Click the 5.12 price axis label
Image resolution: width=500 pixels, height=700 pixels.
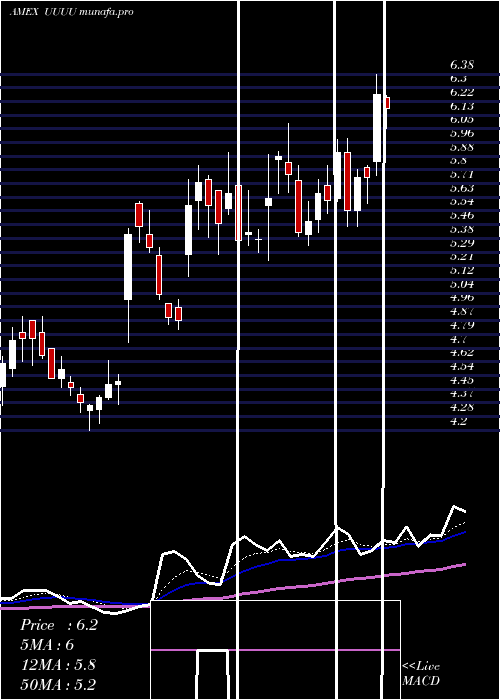(x=462, y=270)
